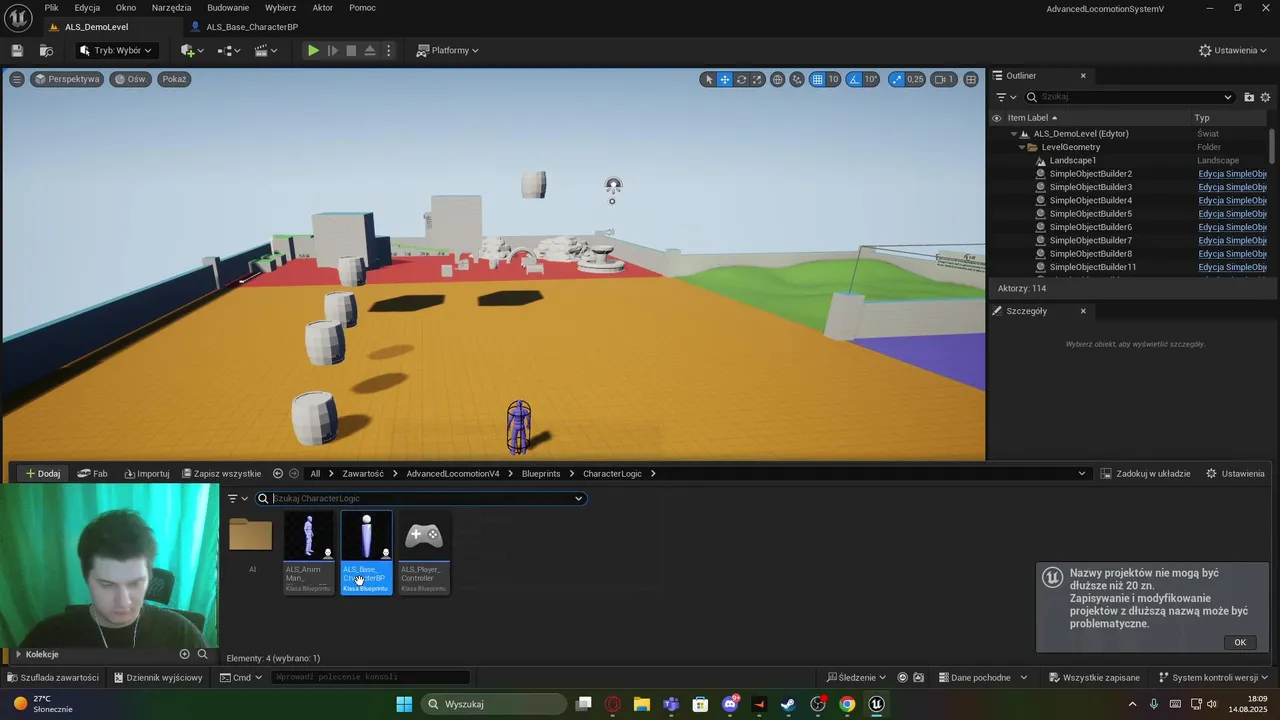
Task: Select Landscape1 in the Outliner
Action: click(x=1072, y=160)
